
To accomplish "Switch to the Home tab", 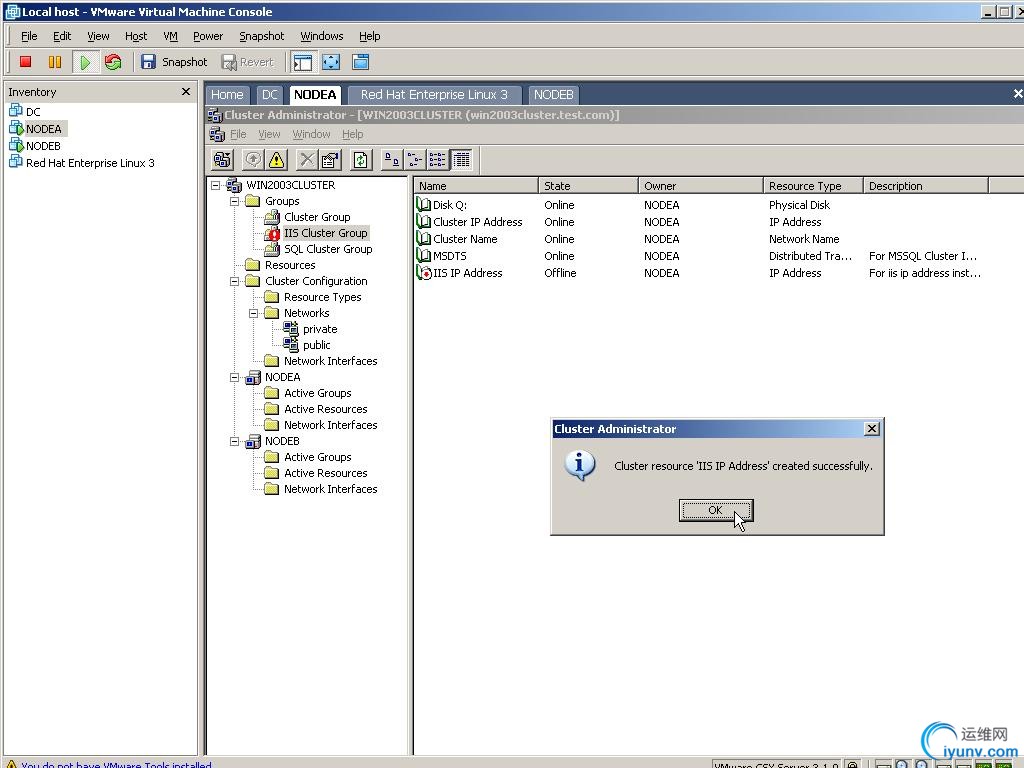I will [x=227, y=95].
